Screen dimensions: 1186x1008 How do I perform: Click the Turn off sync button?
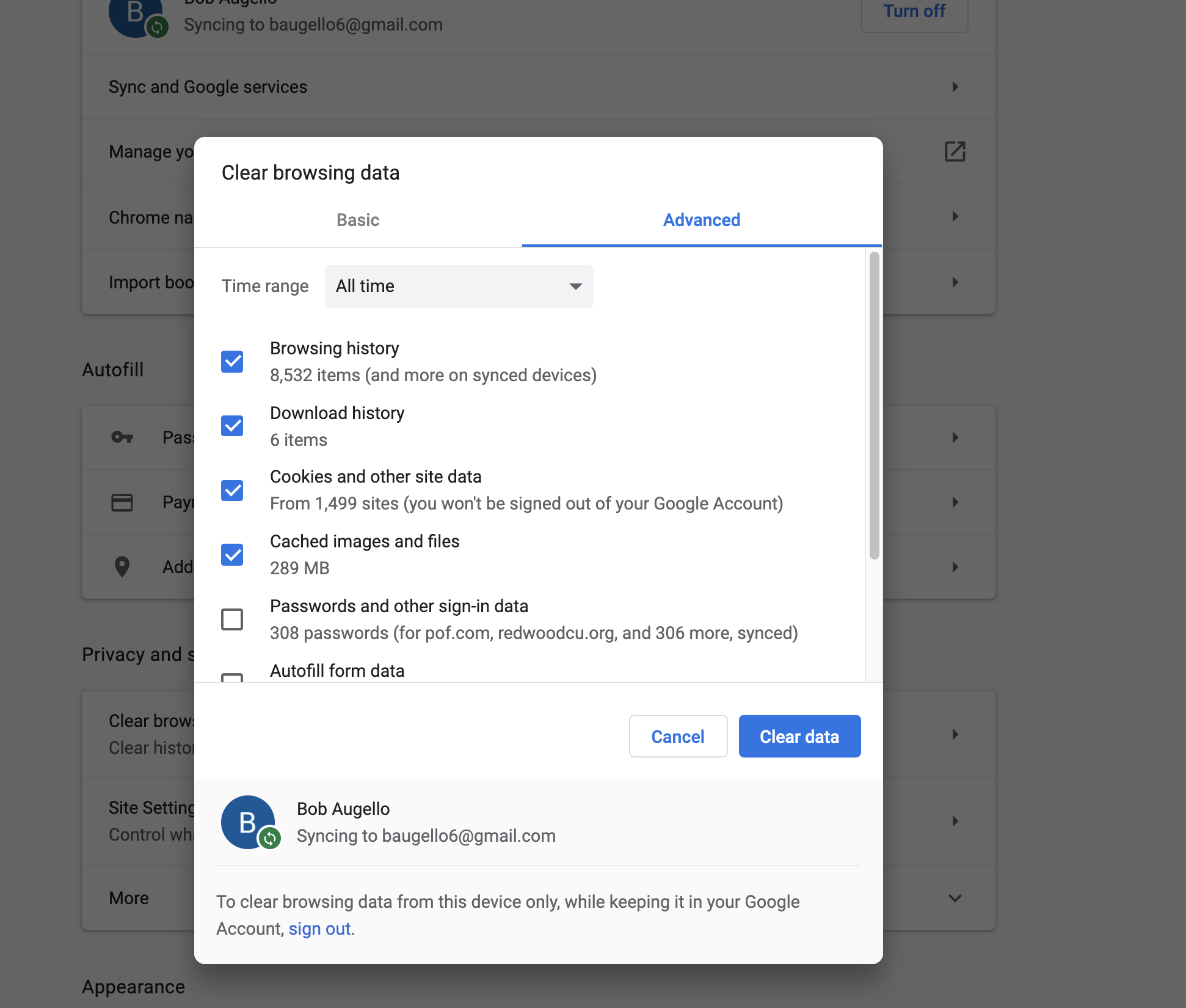pyautogui.click(x=914, y=12)
